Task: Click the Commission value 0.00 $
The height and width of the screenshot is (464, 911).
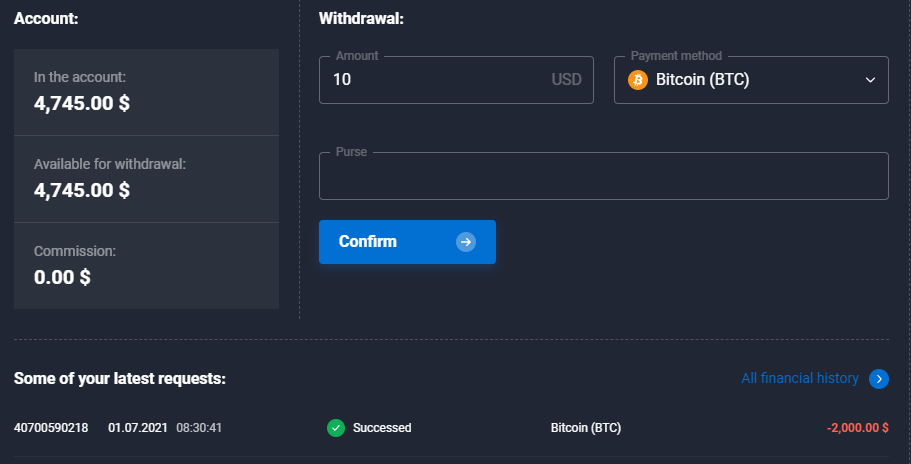Action: [62, 276]
